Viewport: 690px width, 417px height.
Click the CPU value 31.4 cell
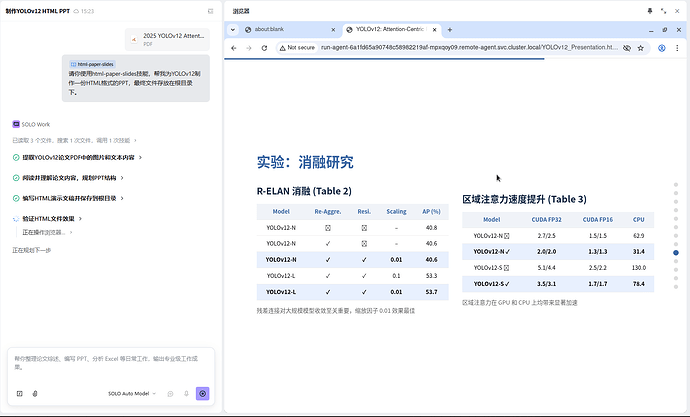[x=639, y=252]
